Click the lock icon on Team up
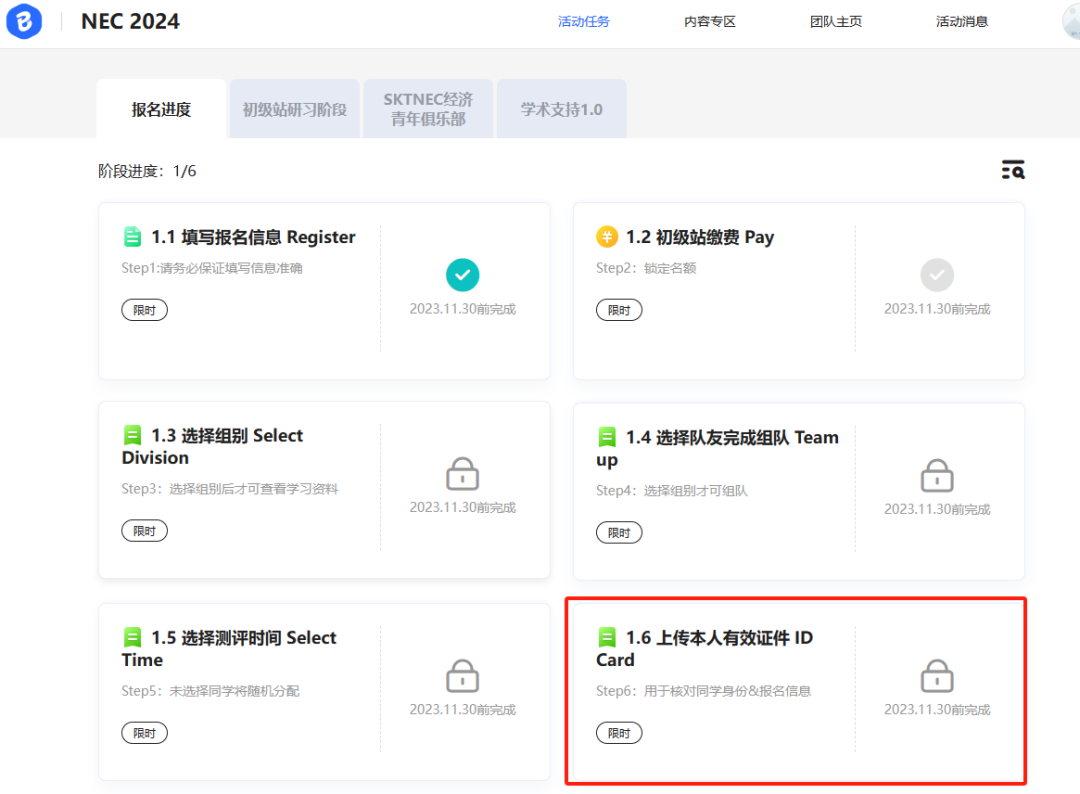The width and height of the screenshot is (1080, 794). pos(937,476)
